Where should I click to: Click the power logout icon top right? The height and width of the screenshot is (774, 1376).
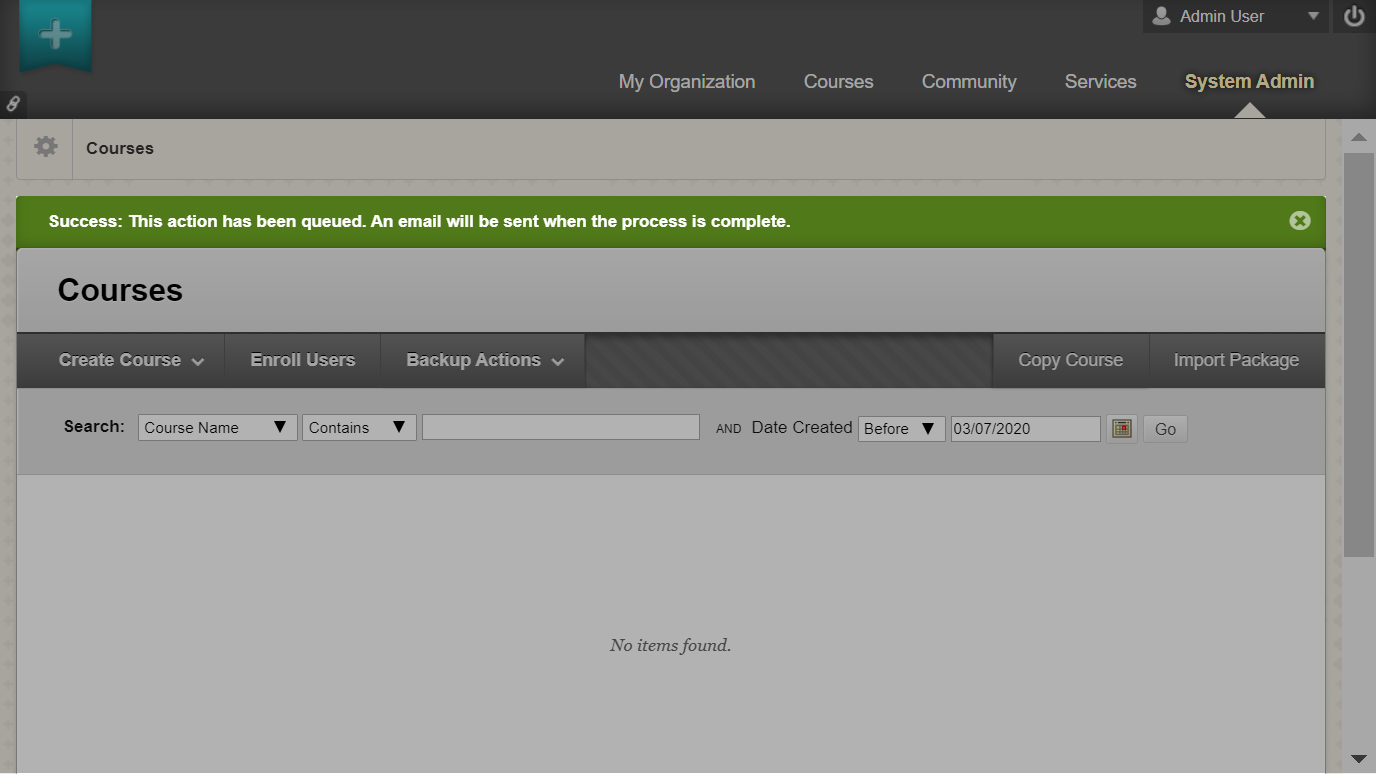(1353, 16)
